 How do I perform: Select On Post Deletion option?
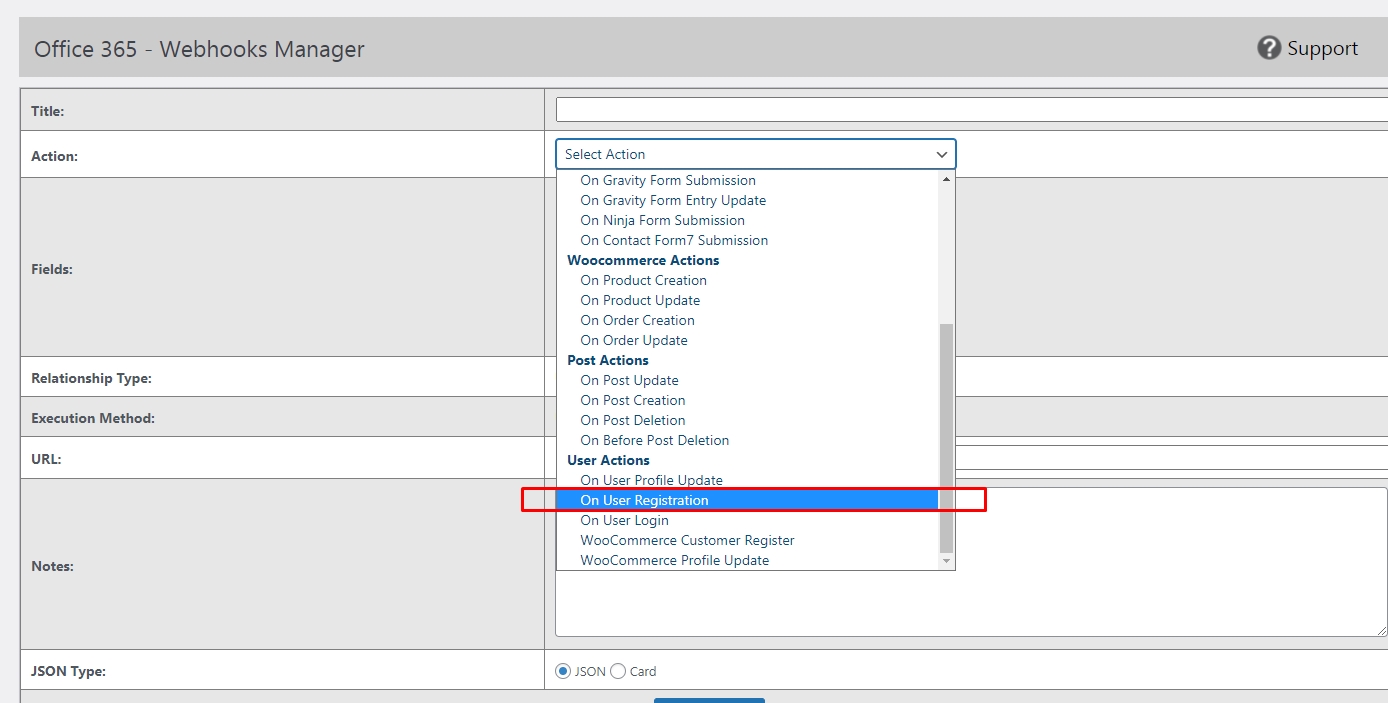[633, 420]
